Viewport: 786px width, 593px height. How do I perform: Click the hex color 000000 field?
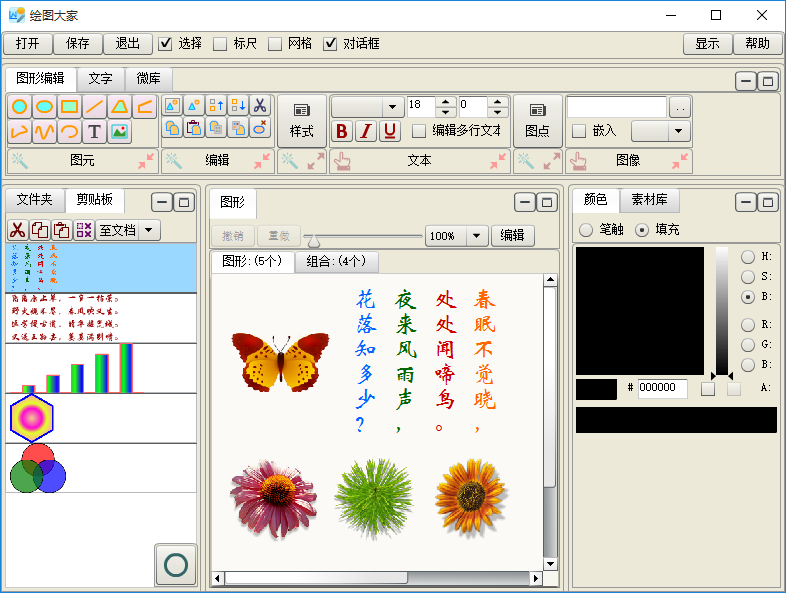(x=662, y=388)
